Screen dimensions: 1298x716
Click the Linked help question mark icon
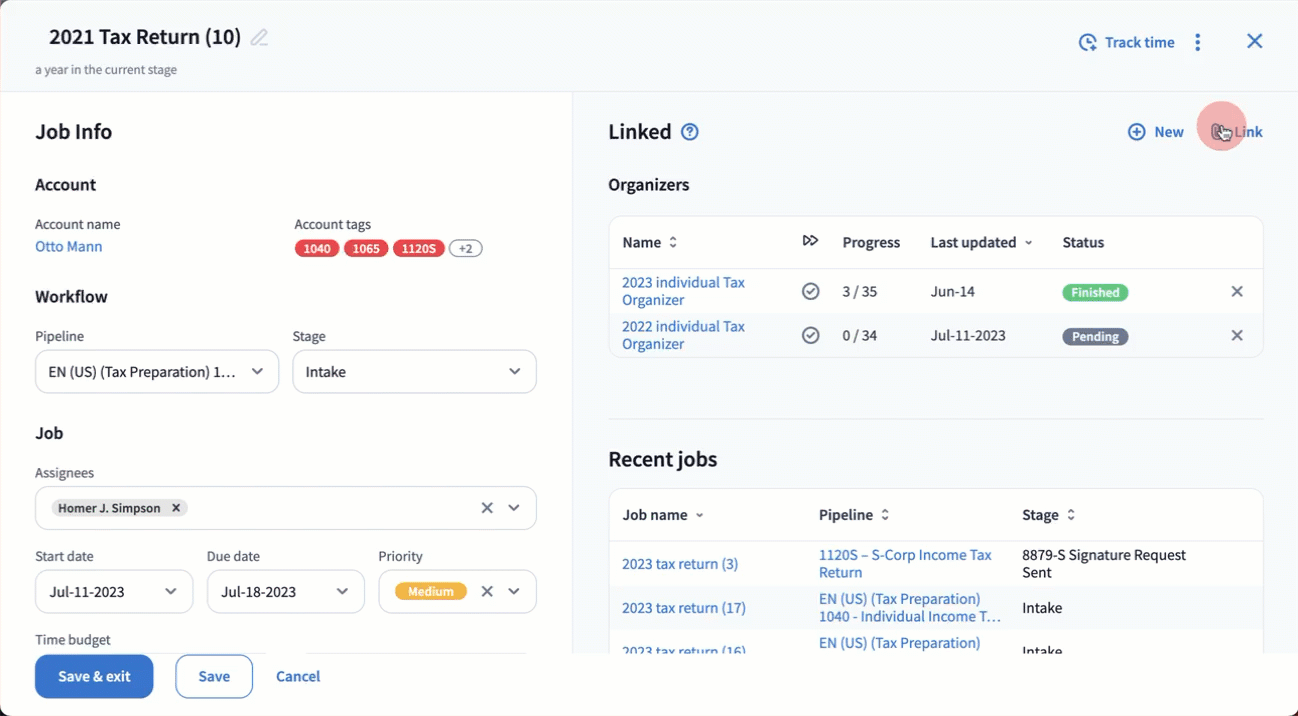689,132
